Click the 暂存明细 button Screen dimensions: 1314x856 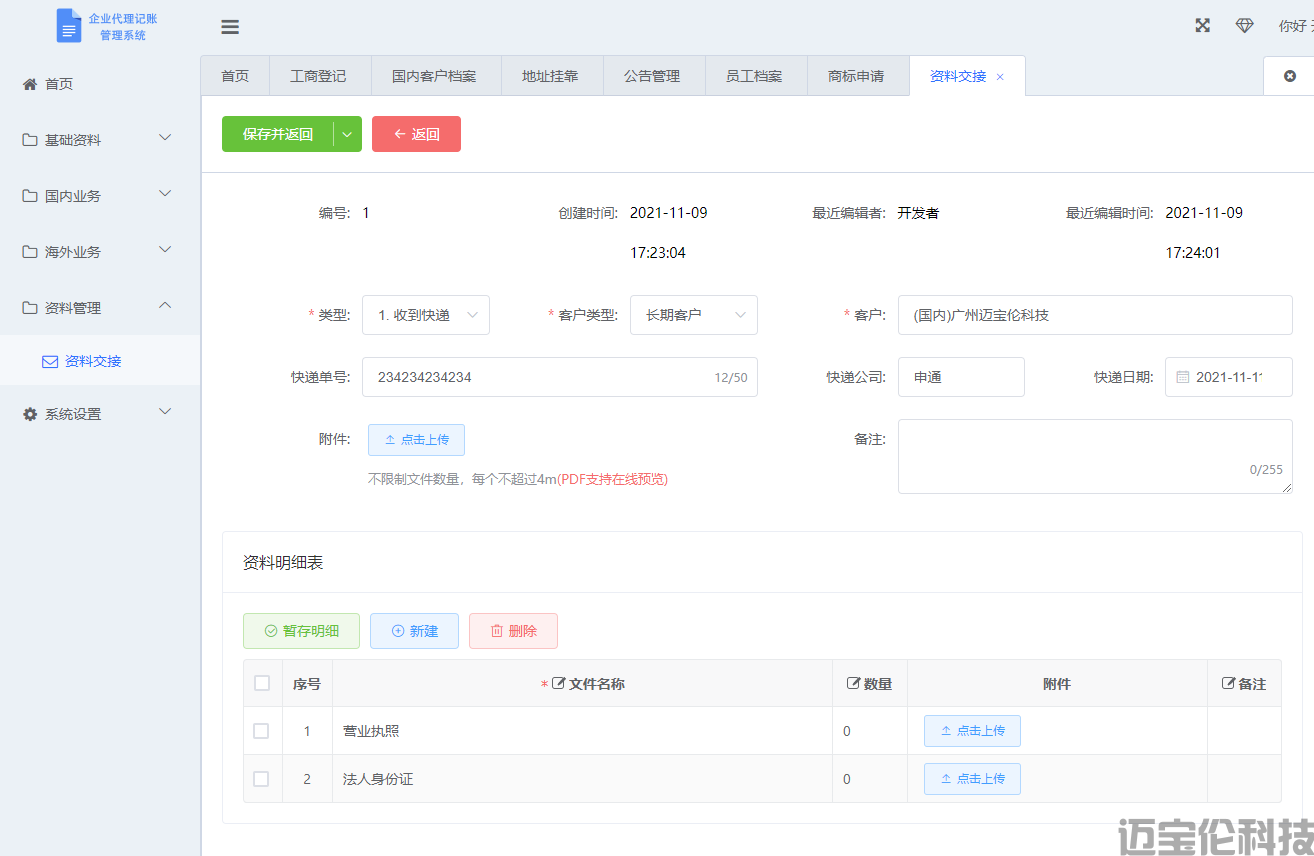click(x=301, y=631)
